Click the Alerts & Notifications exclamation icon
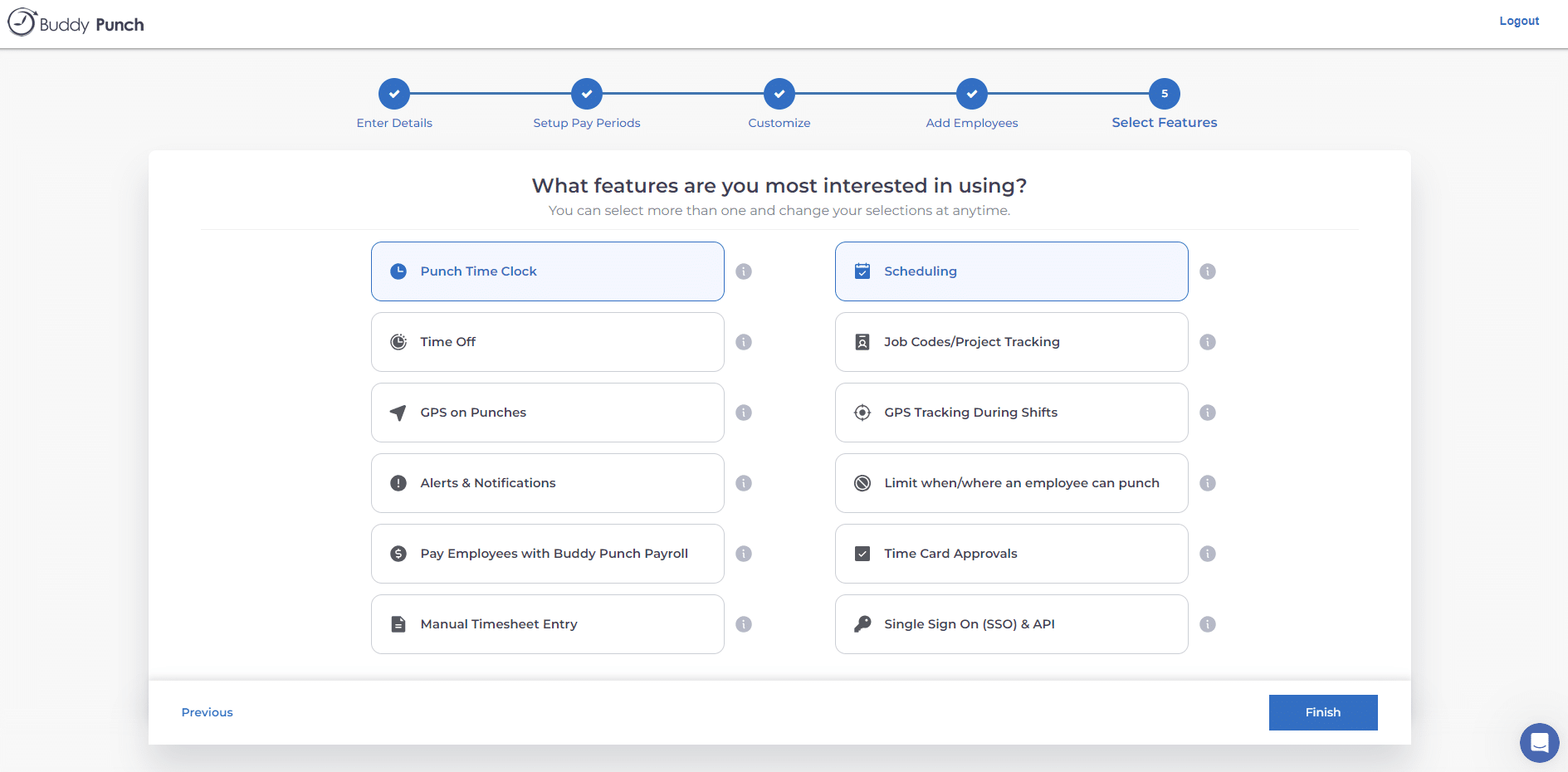The width and height of the screenshot is (1568, 772). pyautogui.click(x=398, y=483)
